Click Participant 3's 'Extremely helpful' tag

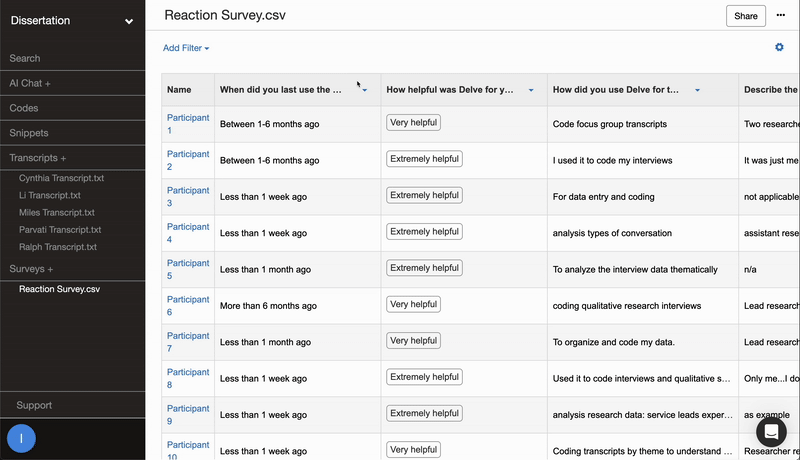(x=424, y=195)
